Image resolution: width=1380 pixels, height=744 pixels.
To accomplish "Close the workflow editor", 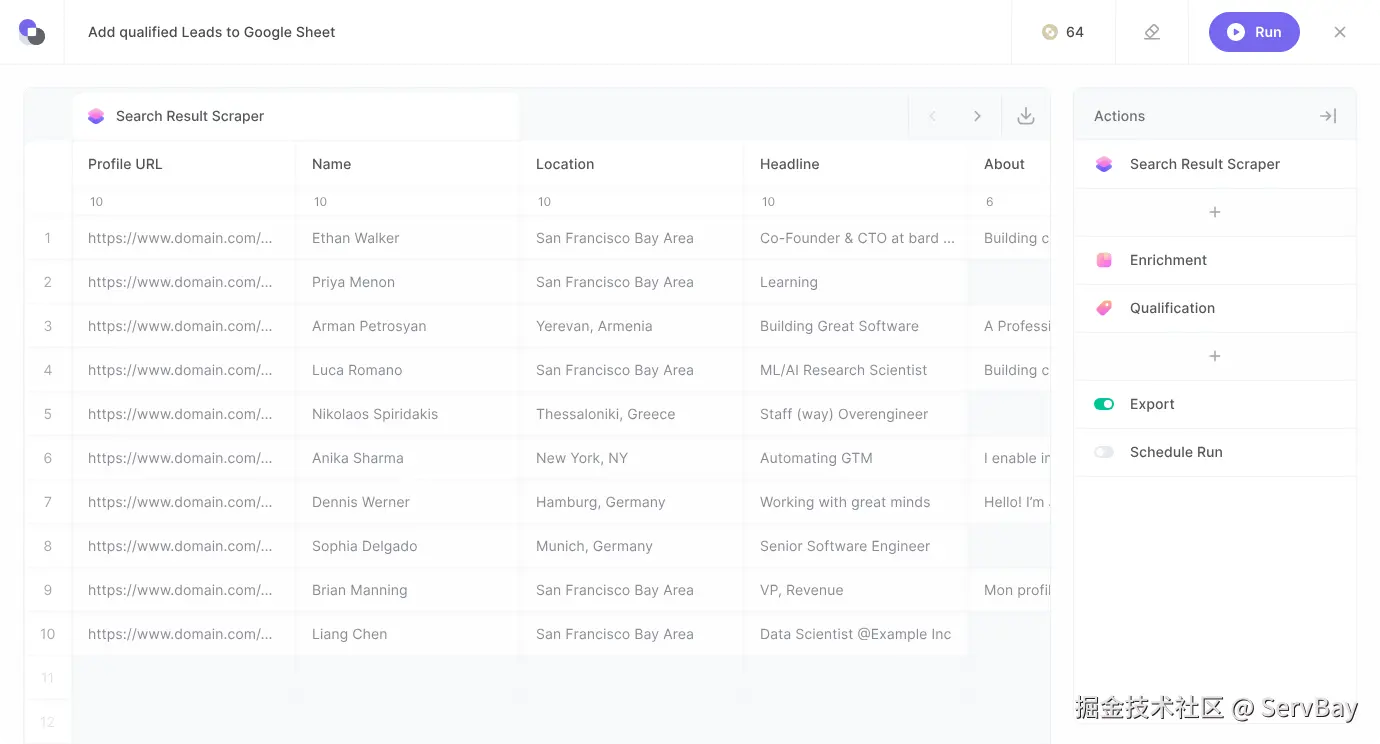I will tap(1340, 32).
